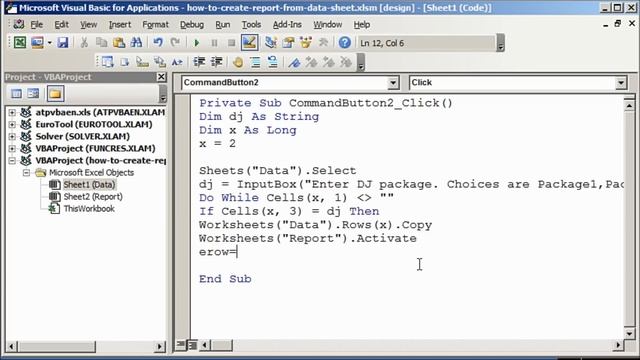Open the Project Explorer from the toolbar icon
The width and height of the screenshot is (640, 360).
[x=271, y=42]
